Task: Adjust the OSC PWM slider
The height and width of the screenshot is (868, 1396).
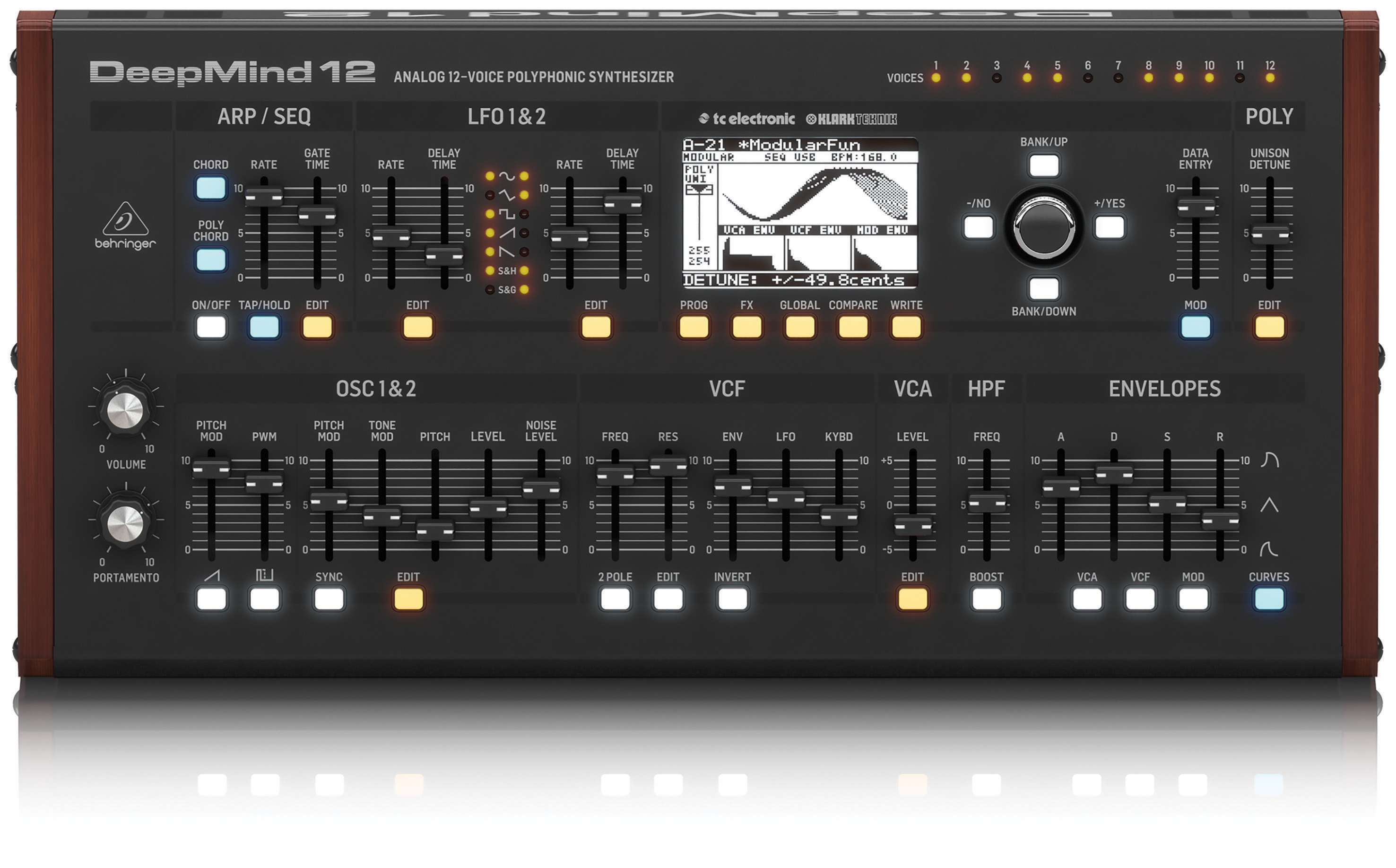Action: [x=264, y=483]
